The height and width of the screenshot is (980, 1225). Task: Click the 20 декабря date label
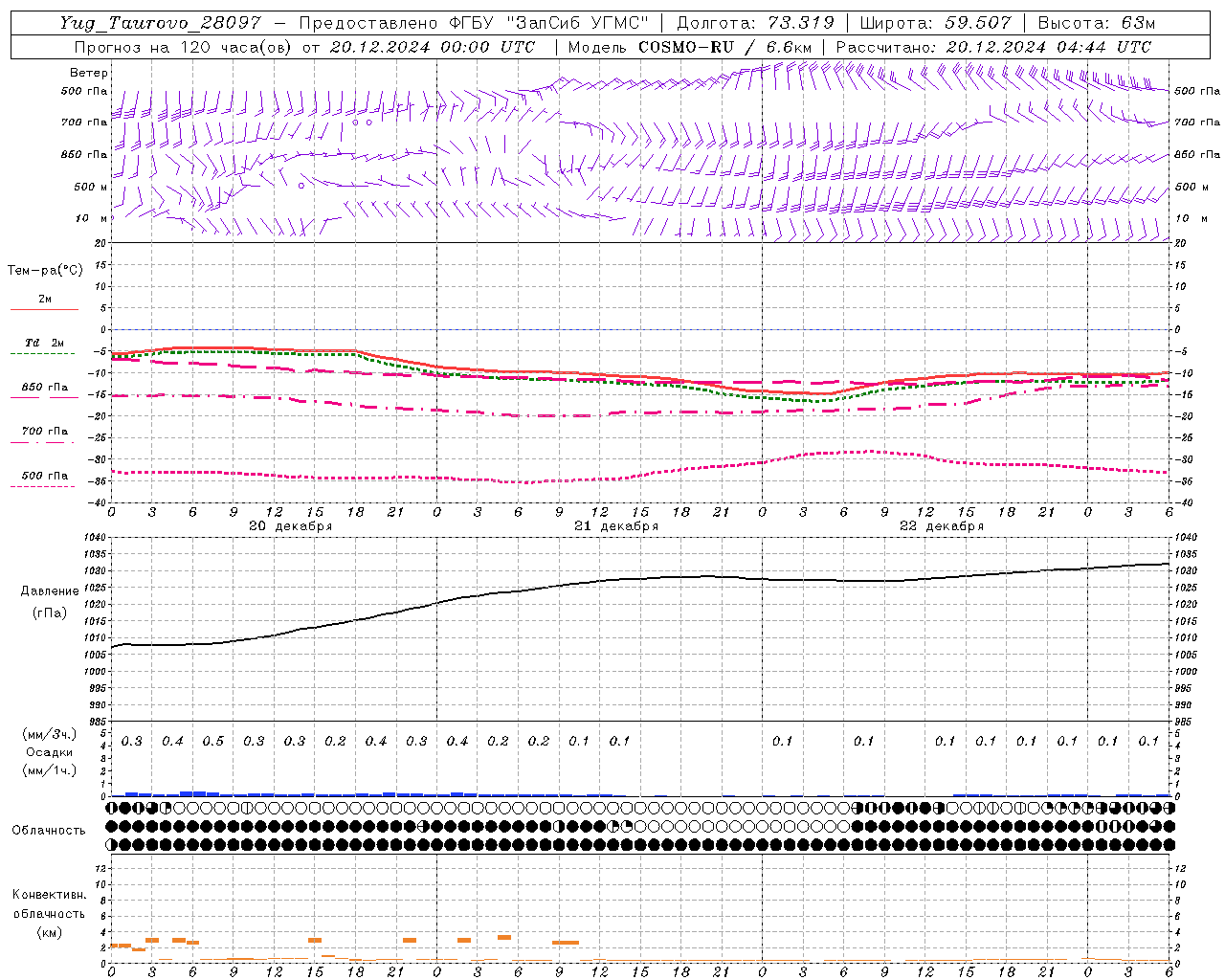[291, 526]
